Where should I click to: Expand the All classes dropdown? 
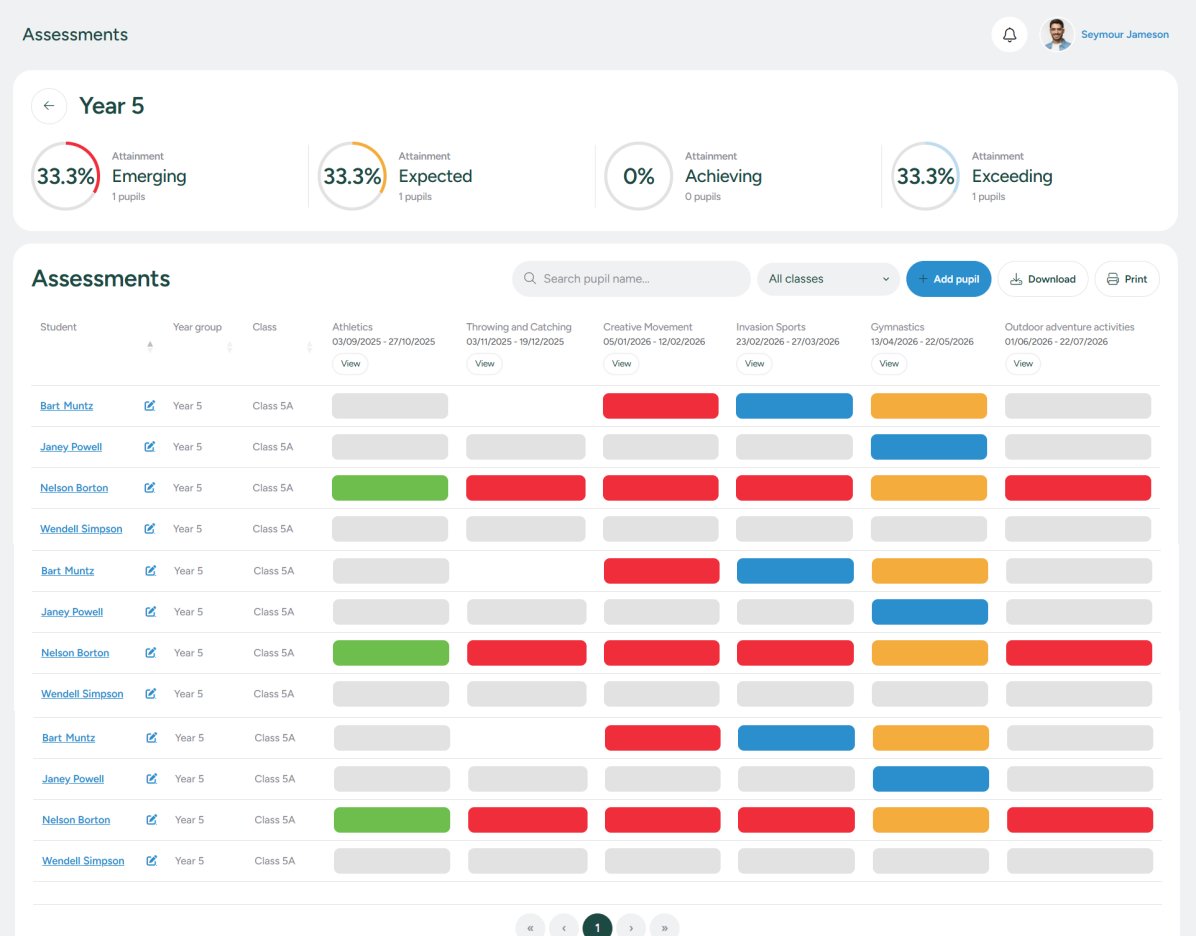828,279
